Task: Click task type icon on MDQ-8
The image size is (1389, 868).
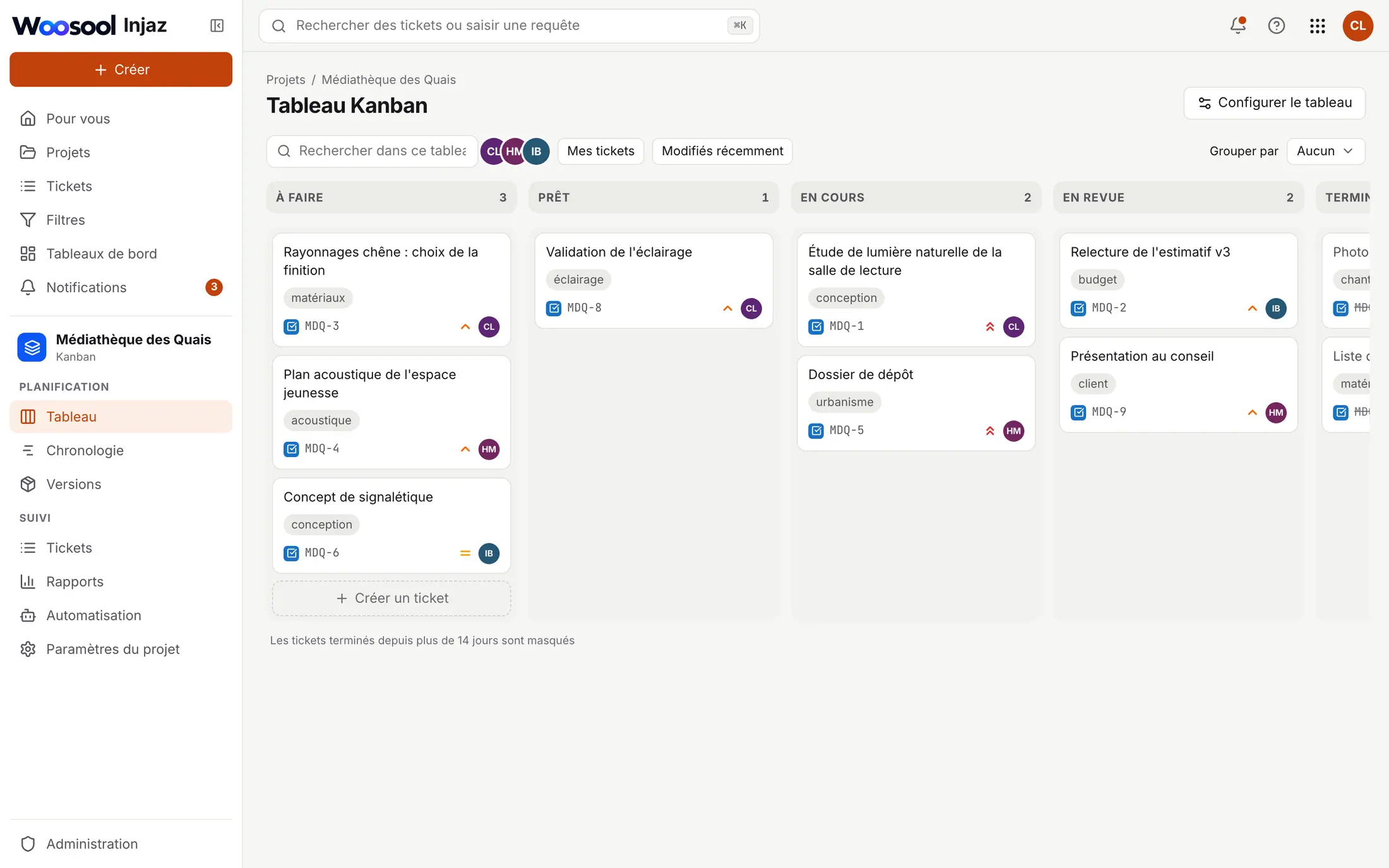Action: click(x=554, y=308)
